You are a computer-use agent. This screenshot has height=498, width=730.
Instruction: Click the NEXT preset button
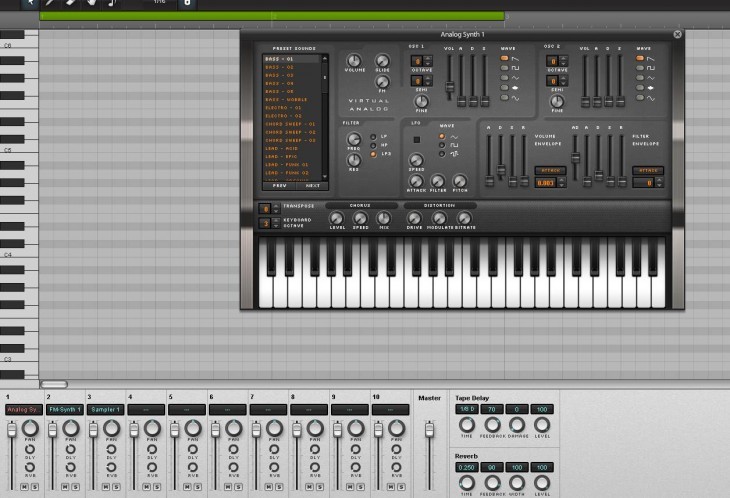[312, 186]
